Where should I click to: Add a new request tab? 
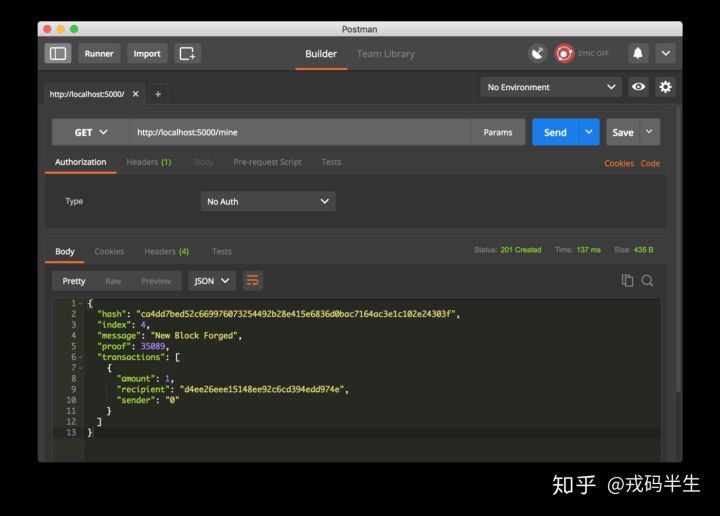tap(158, 94)
